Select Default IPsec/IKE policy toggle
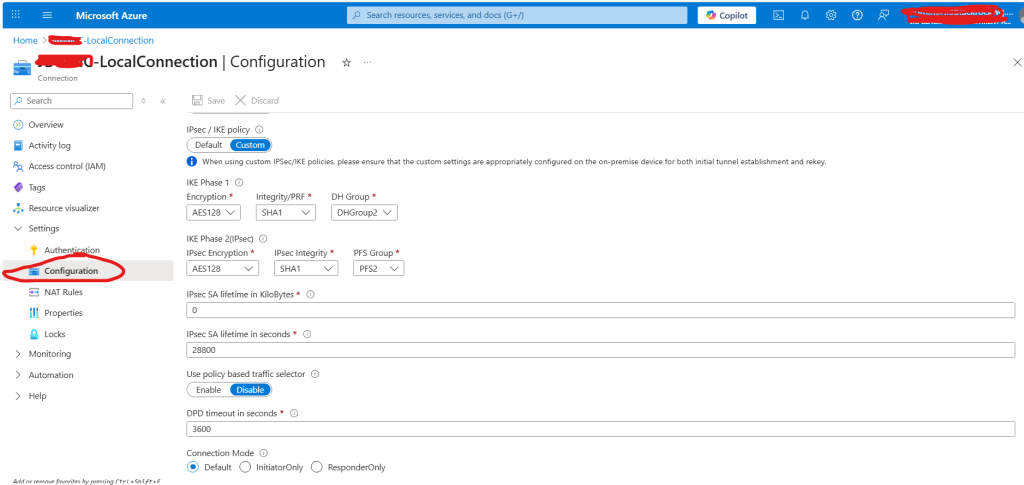This screenshot has height=485, width=1024. pyautogui.click(x=208, y=145)
